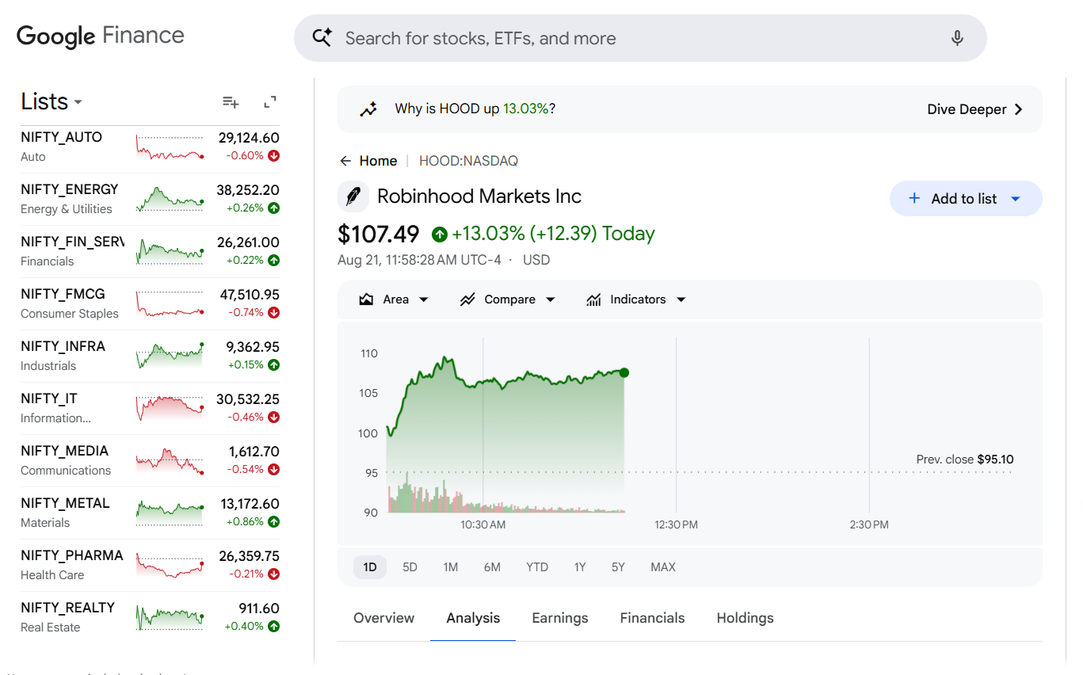This screenshot has height=675, width=1083.
Task: Open NIFTY_MEDIA list entry
Action: (150, 461)
